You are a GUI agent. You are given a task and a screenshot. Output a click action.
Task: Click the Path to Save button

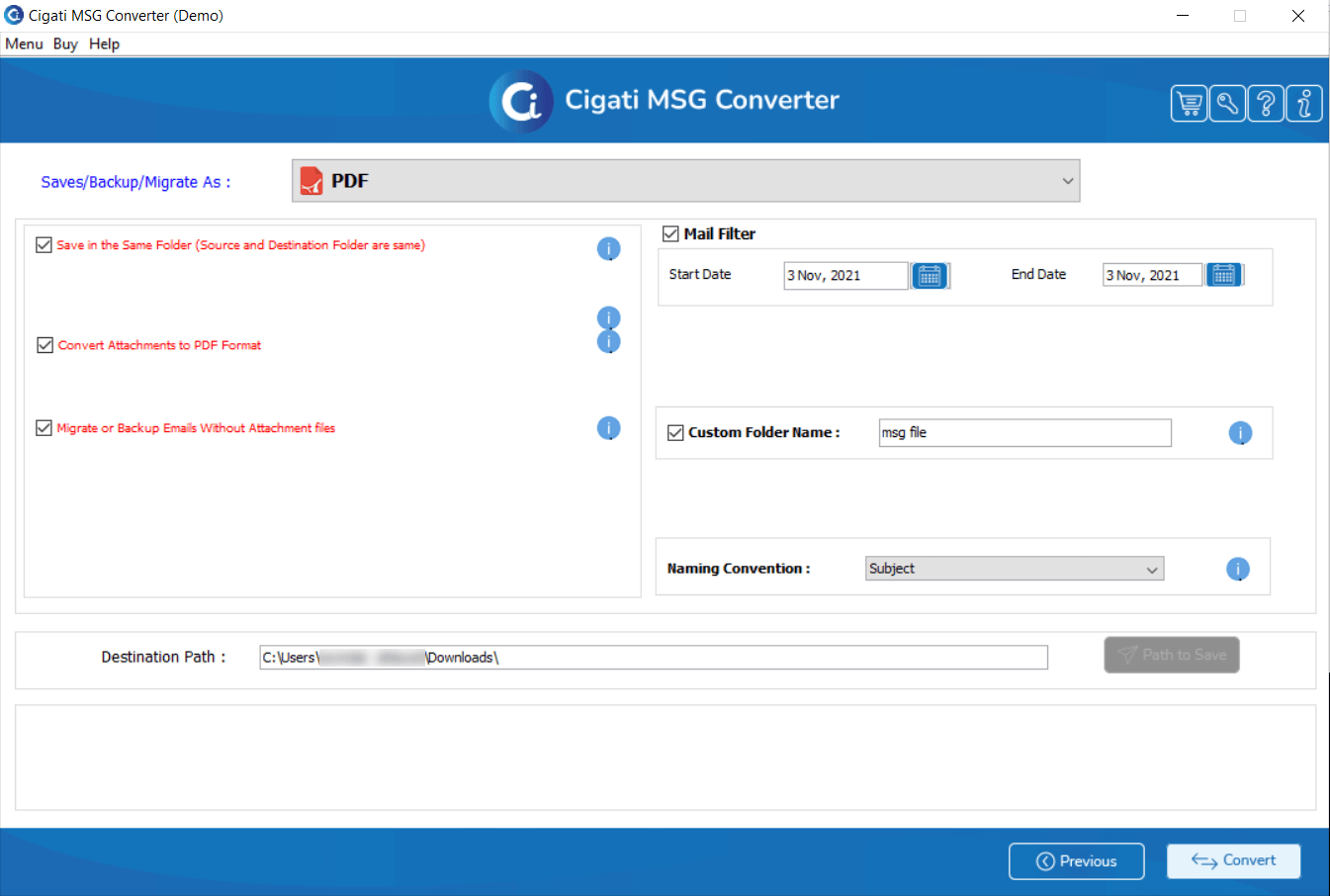click(x=1172, y=655)
